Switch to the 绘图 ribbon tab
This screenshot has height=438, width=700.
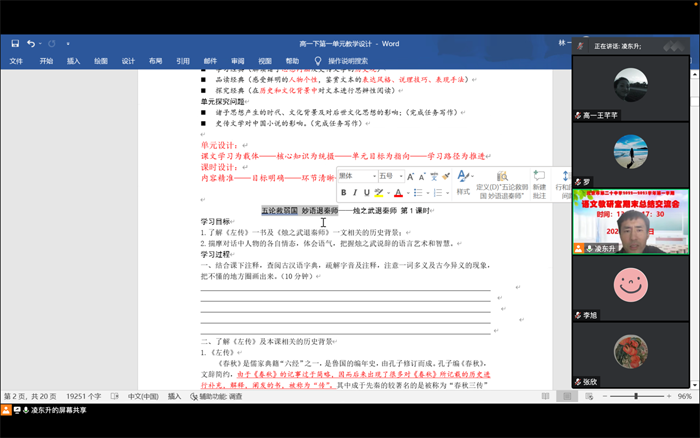coord(101,61)
